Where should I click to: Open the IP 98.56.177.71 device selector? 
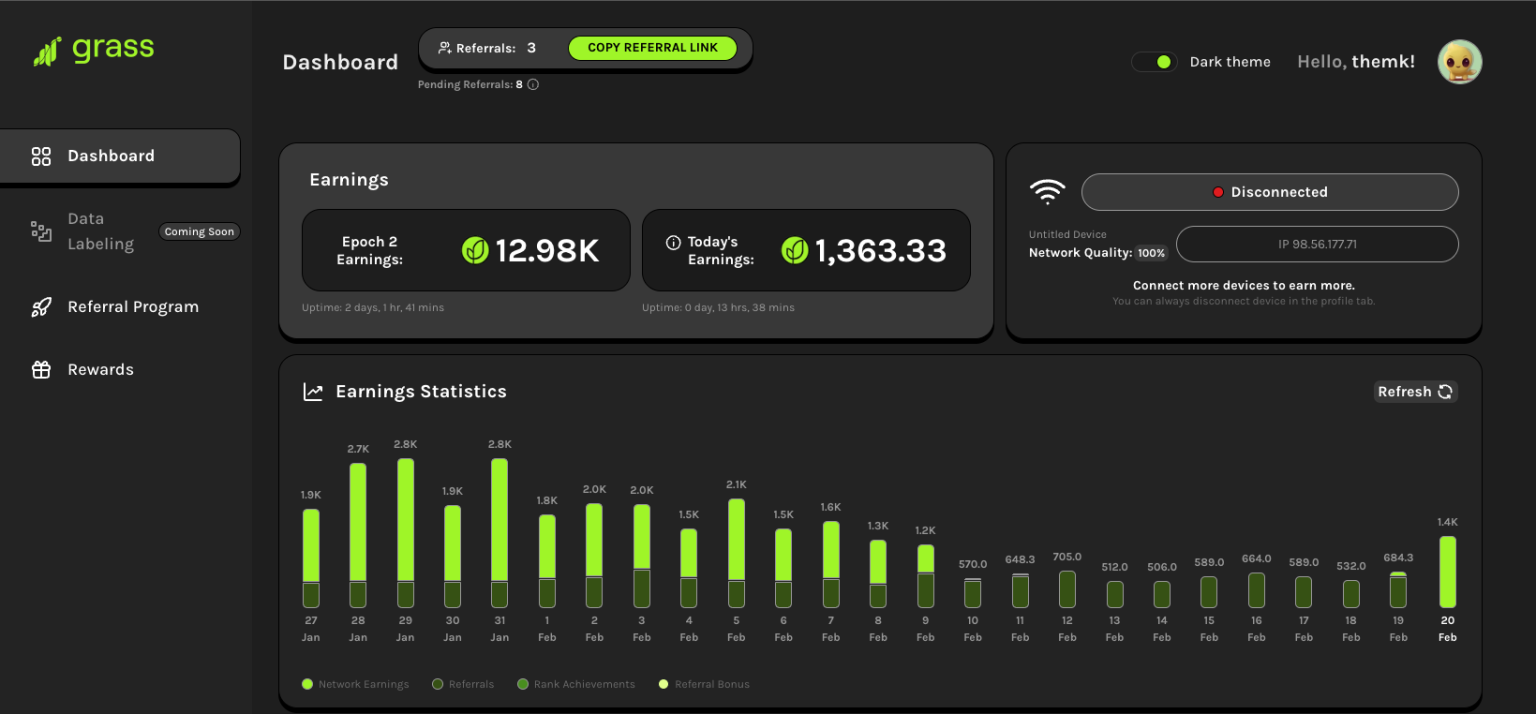coord(1317,244)
